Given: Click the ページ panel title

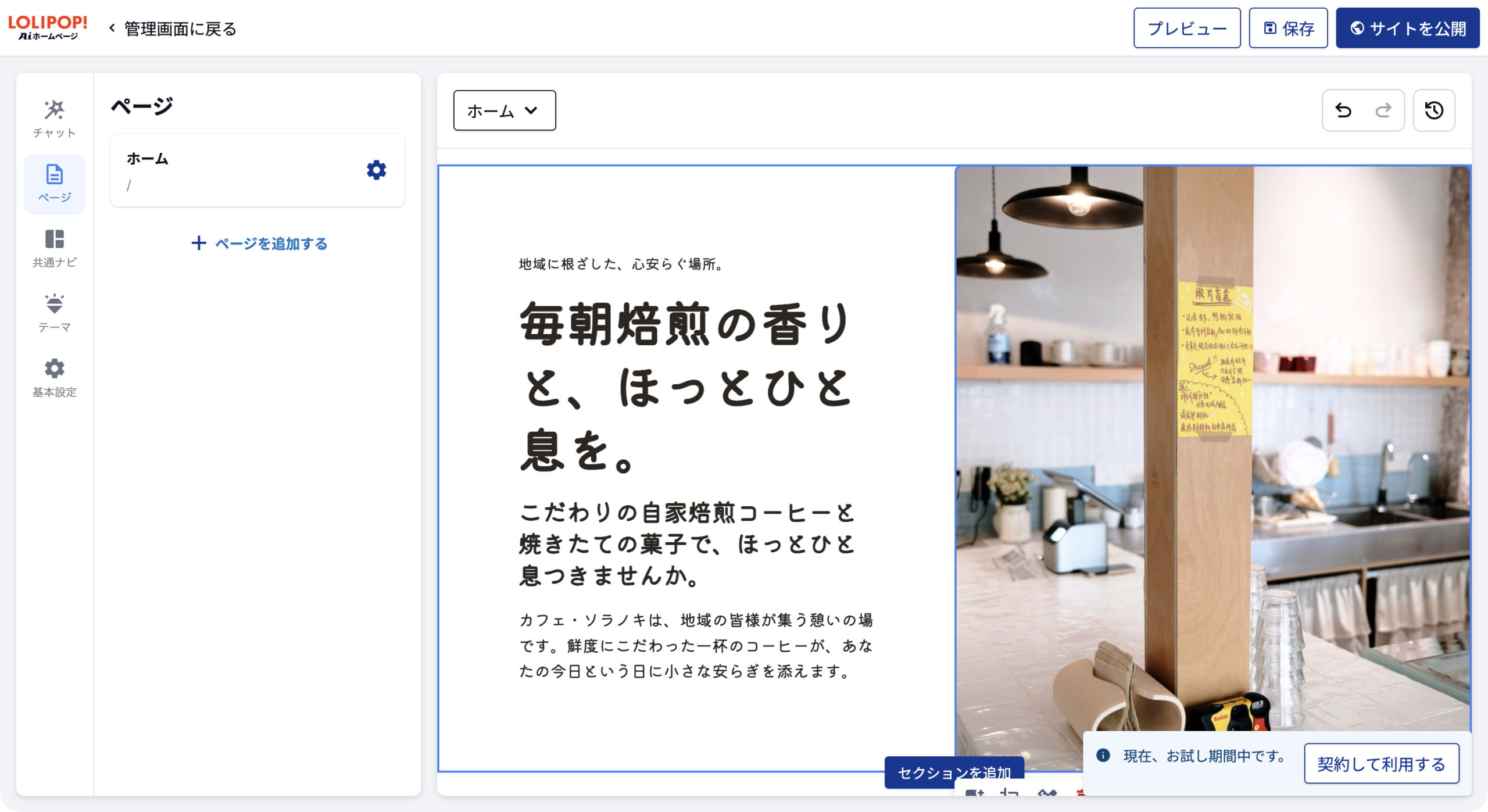Looking at the screenshot, I should pos(142,106).
